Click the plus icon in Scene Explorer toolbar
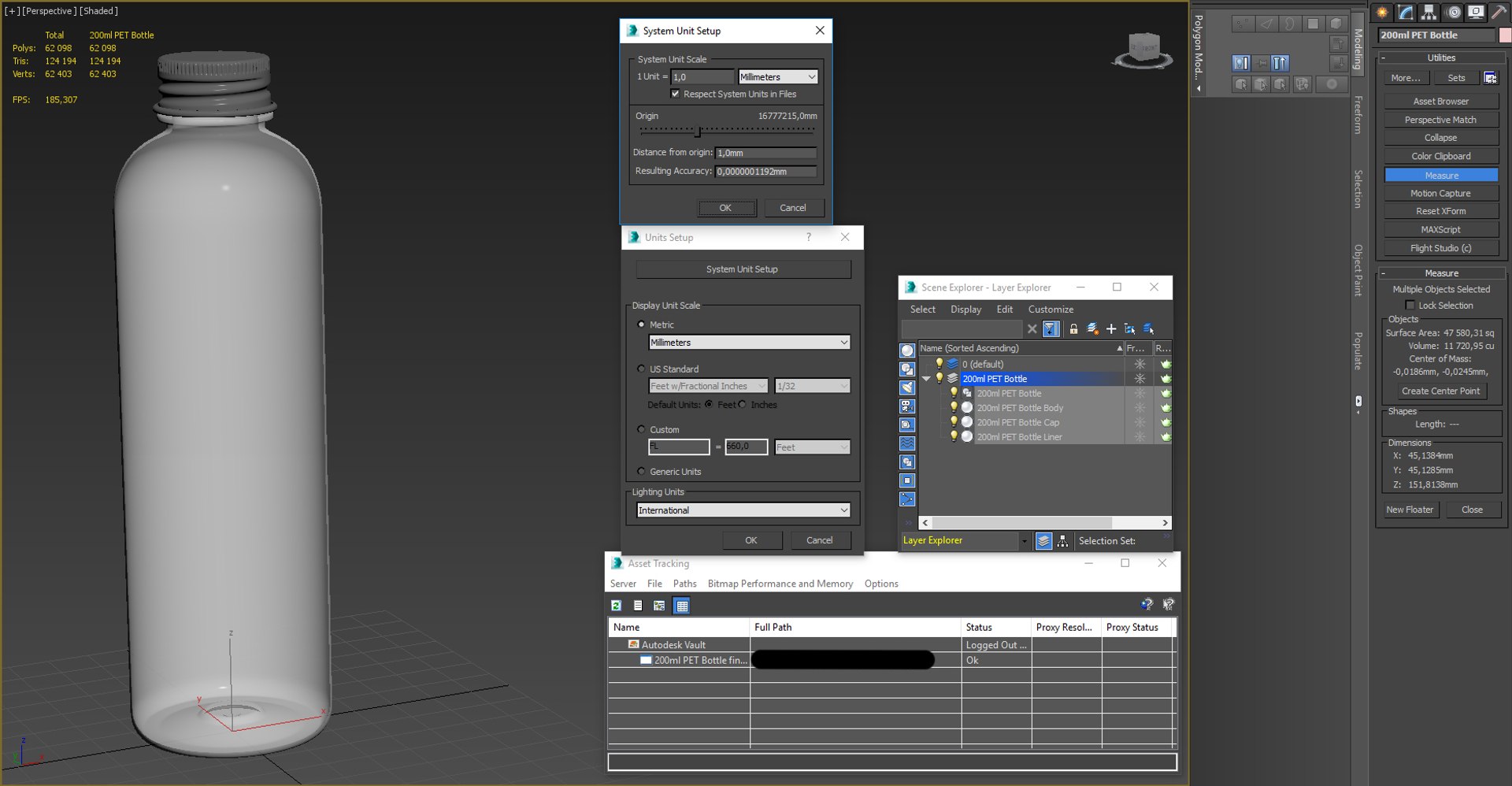This screenshot has height=786, width=1512. click(x=1111, y=329)
